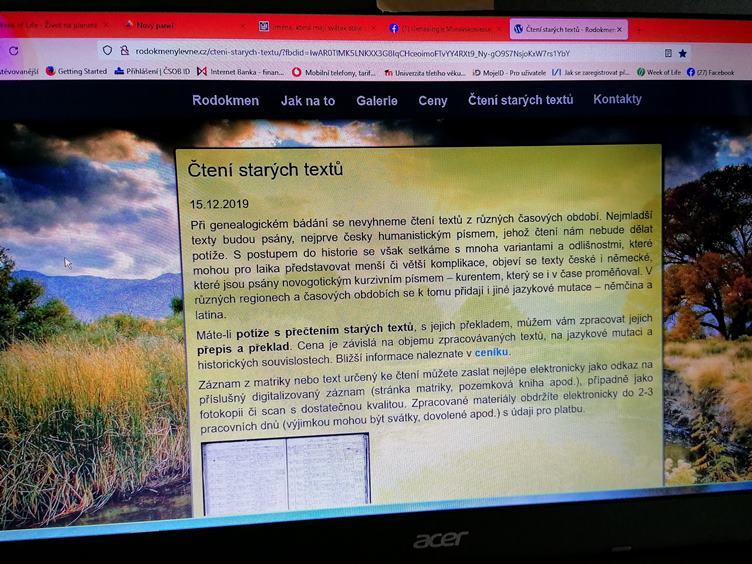Open Jak na to menu item
This screenshot has height=564, width=752.
tap(308, 101)
